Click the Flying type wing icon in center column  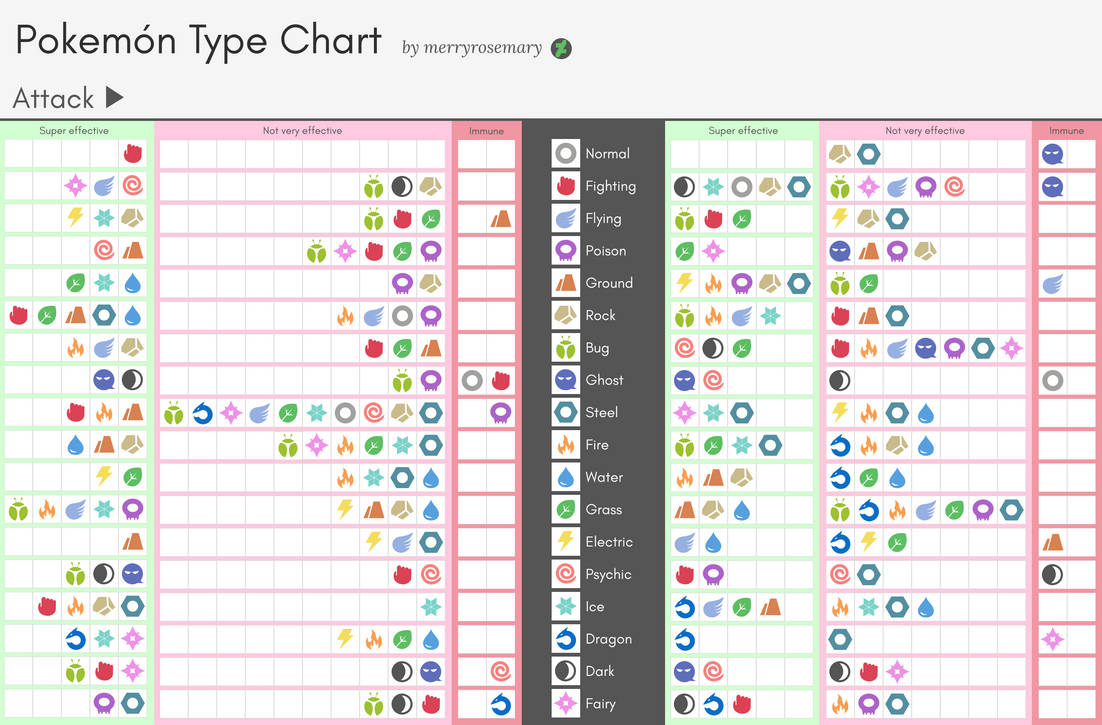(566, 218)
